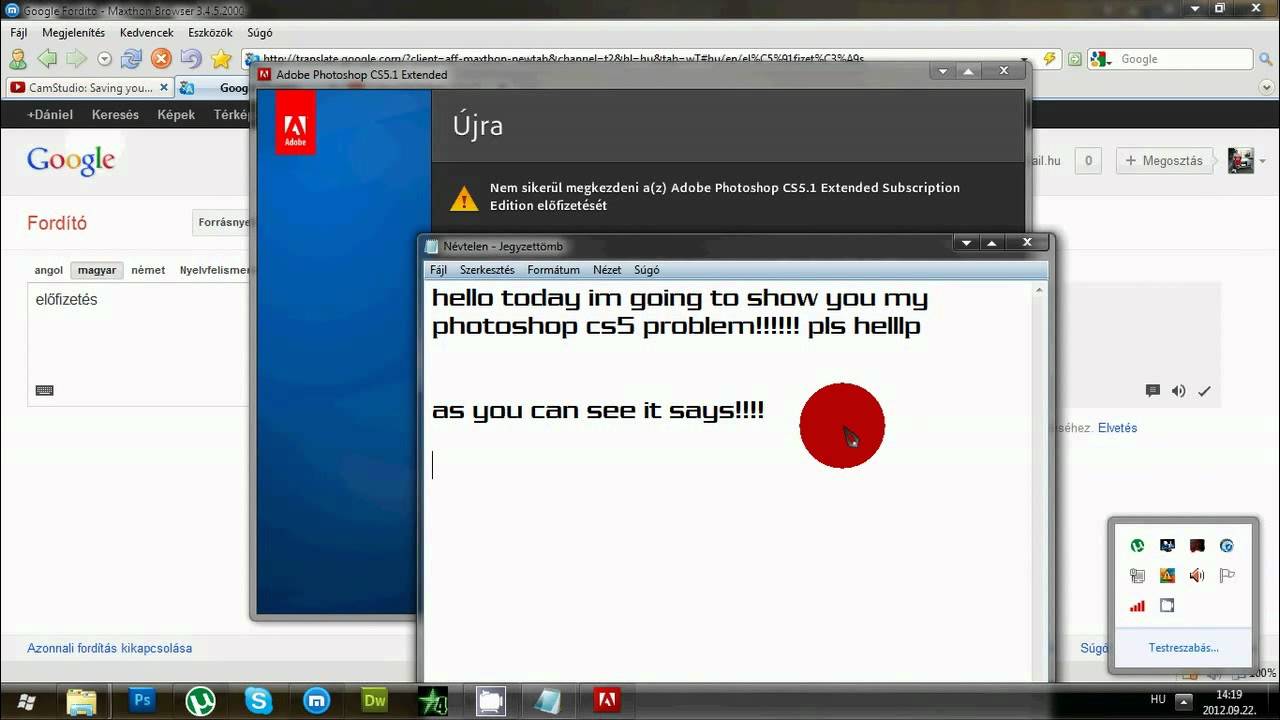Click the Maxthon user avatar icon
The image size is (1280, 720).
click(18, 59)
